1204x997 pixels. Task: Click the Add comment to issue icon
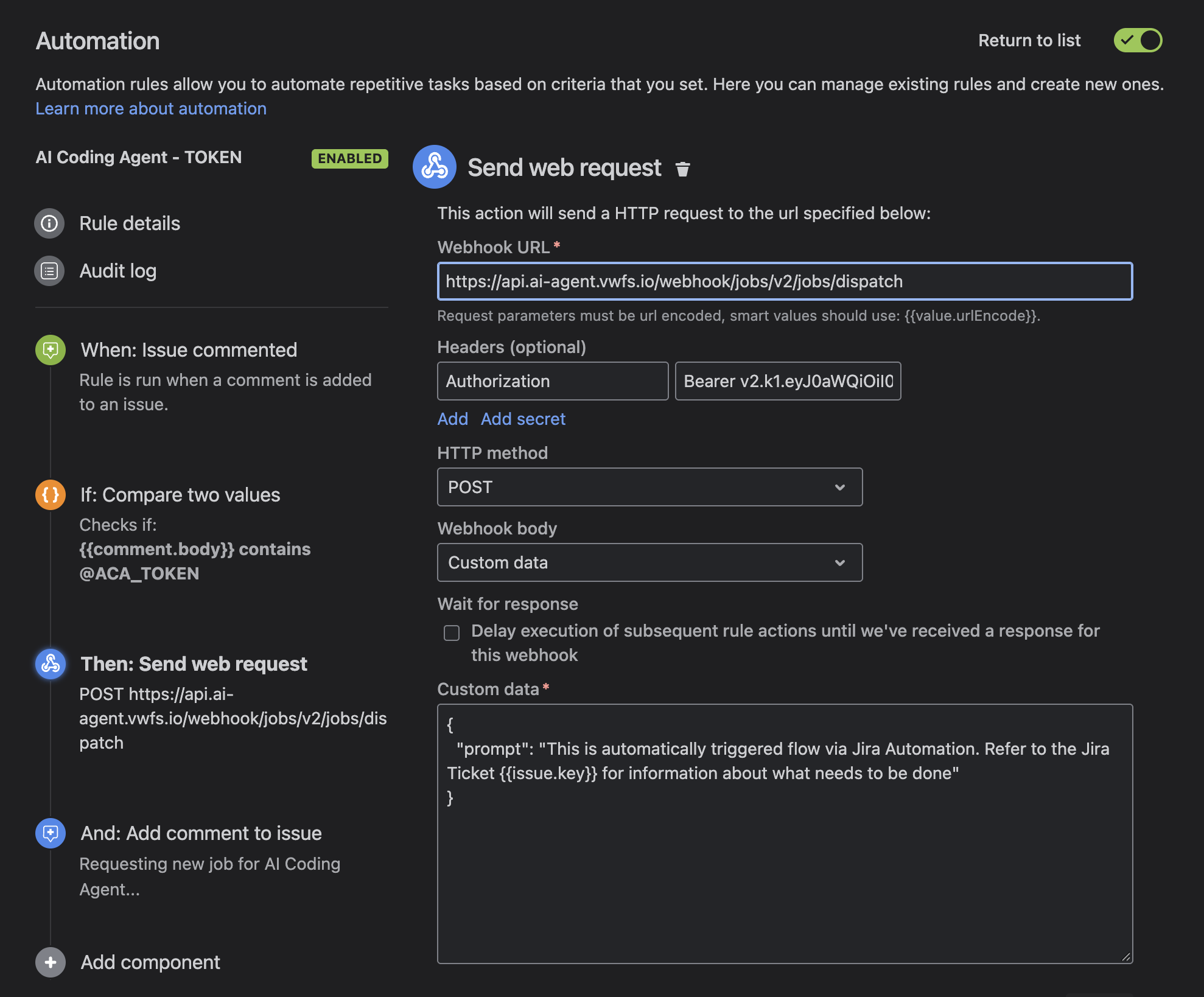pyautogui.click(x=51, y=833)
